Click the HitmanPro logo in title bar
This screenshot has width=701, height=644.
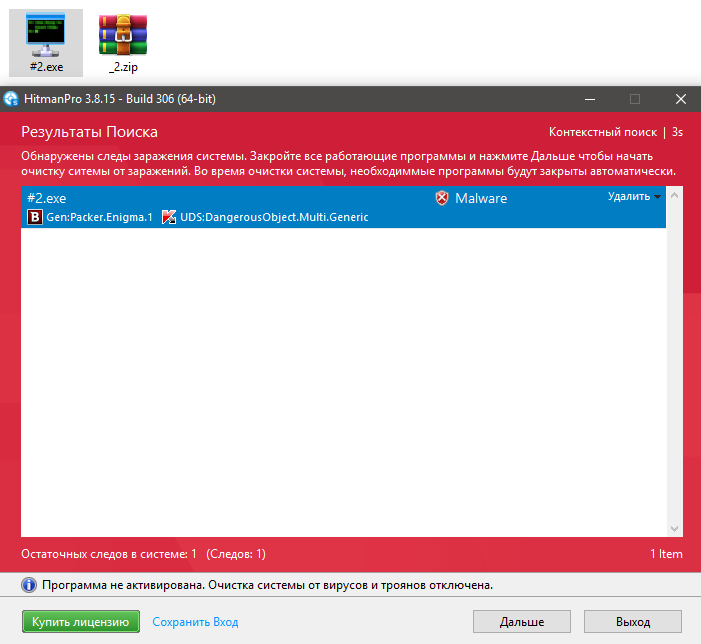tap(11, 99)
